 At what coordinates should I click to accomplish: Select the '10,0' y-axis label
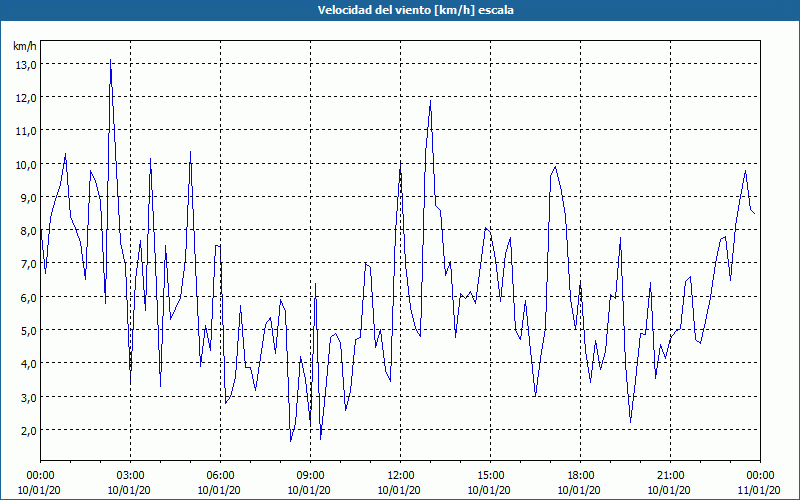26,164
